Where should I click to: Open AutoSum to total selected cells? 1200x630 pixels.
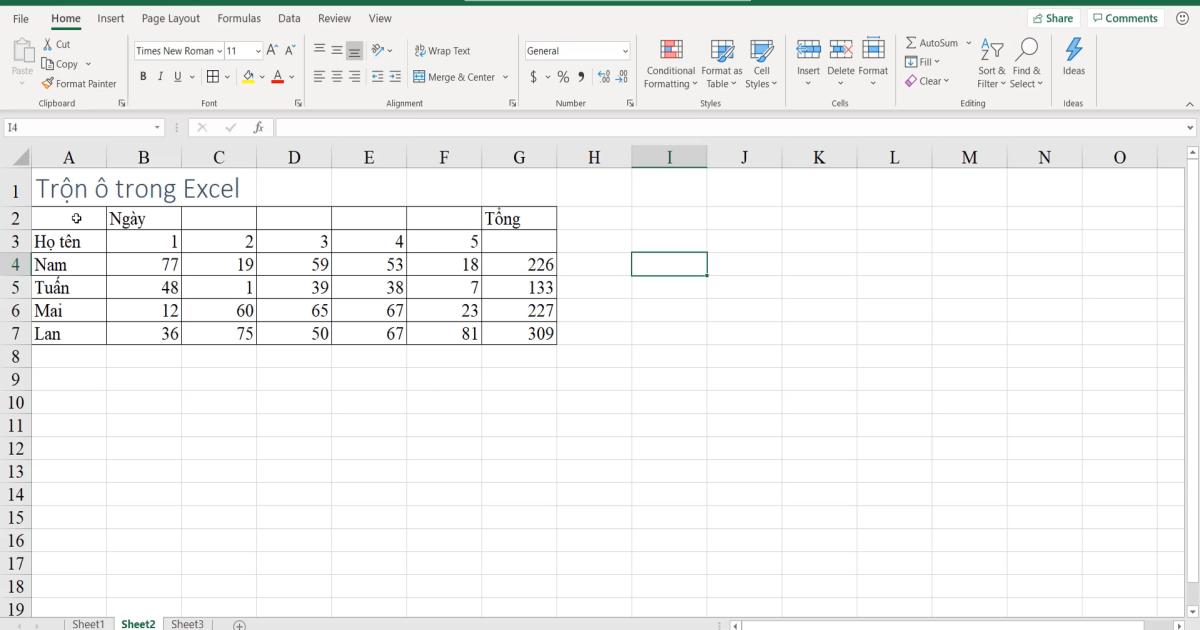(933, 43)
